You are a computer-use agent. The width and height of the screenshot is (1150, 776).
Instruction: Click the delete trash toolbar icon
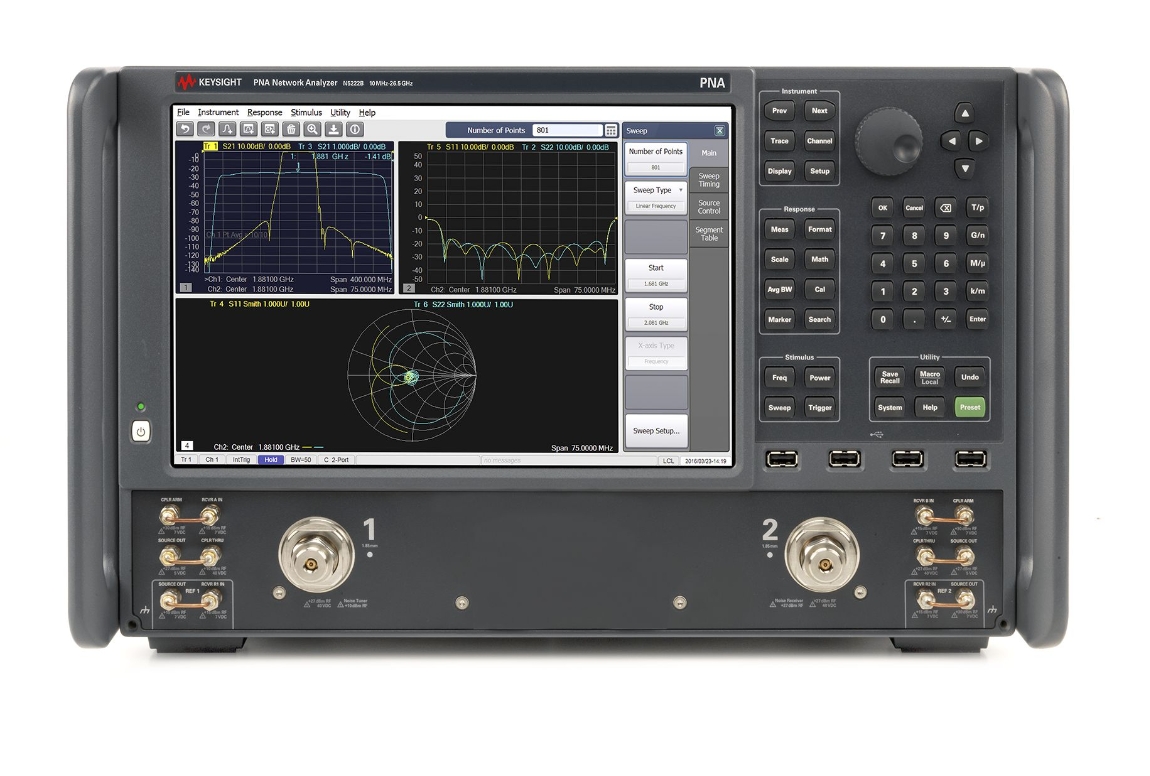291,129
